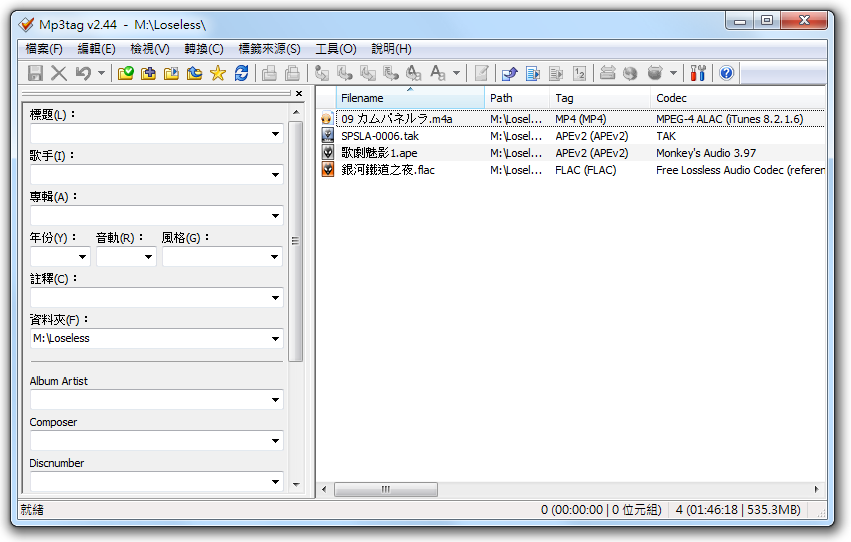The width and height of the screenshot is (851, 542).
Task: Click the Text file to Tag convert icon
Action: (x=391, y=73)
